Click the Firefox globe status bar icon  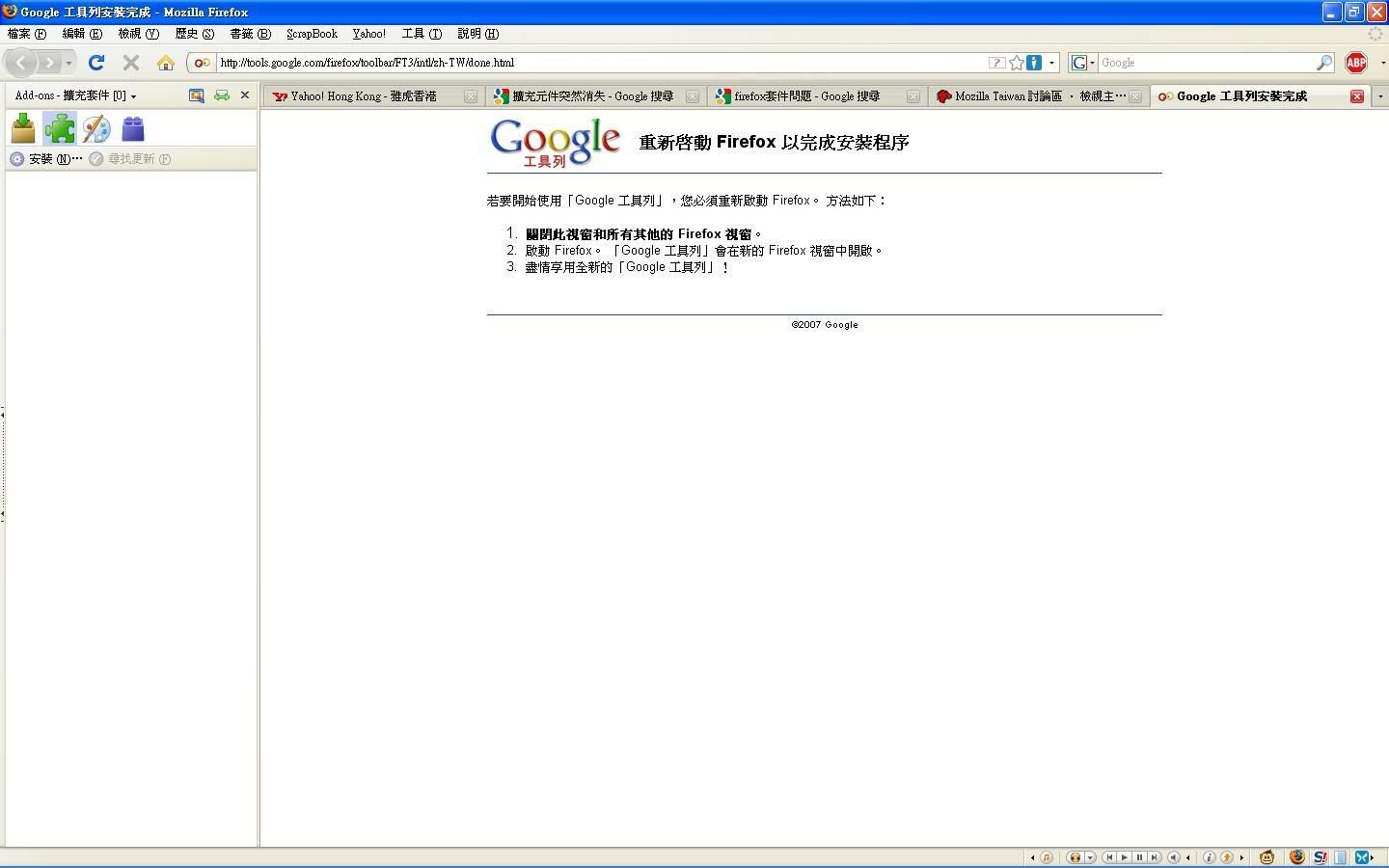pyautogui.click(x=1297, y=857)
